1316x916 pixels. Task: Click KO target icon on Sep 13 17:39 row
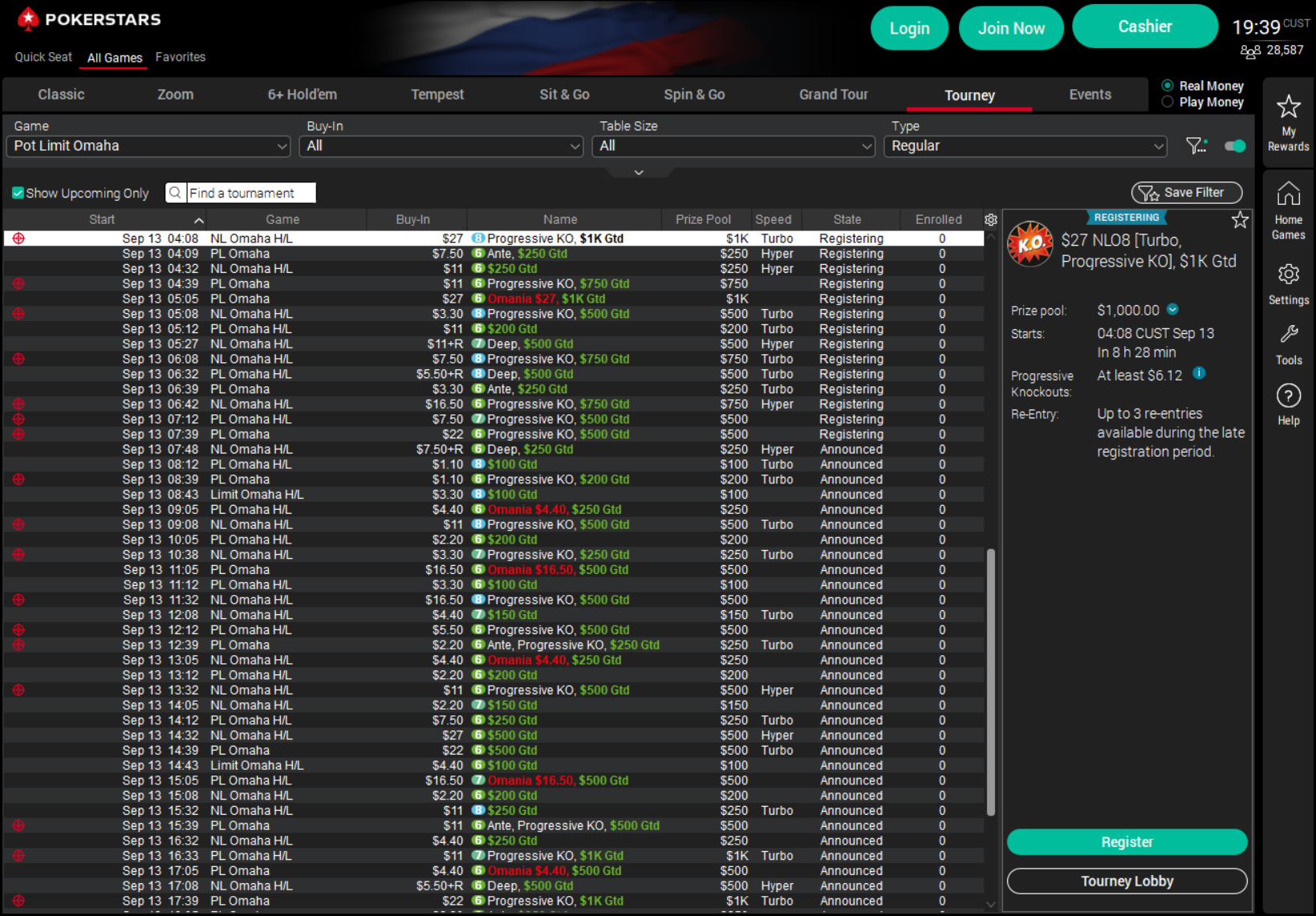point(18,901)
